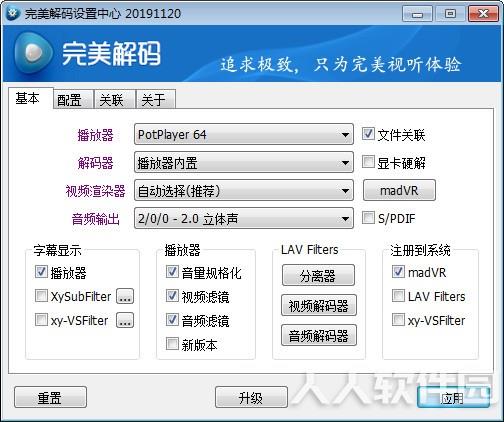
Task: Close the 完美解码设置中心 window
Action: tap(483, 14)
